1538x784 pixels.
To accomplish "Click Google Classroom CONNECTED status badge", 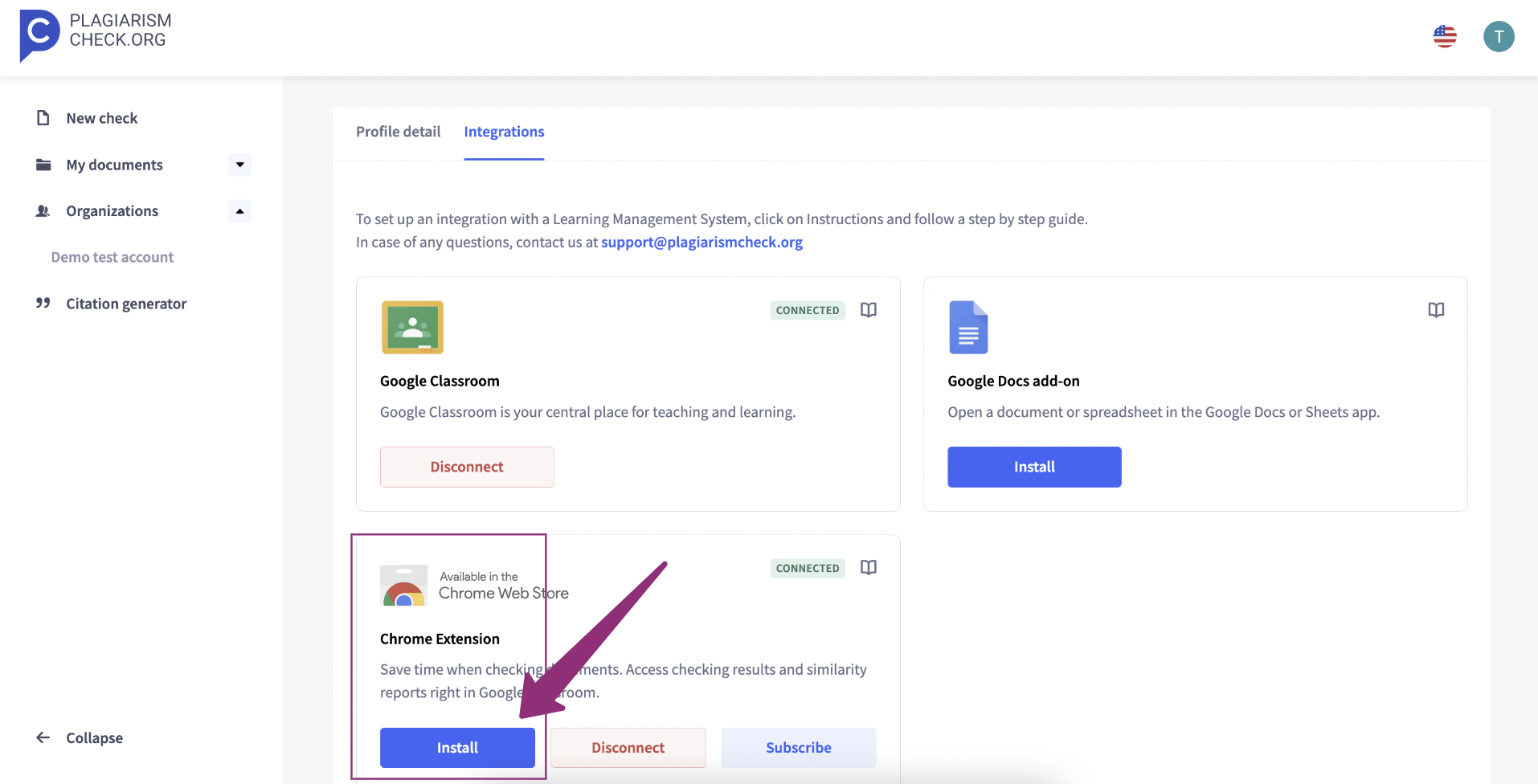I will coord(808,310).
